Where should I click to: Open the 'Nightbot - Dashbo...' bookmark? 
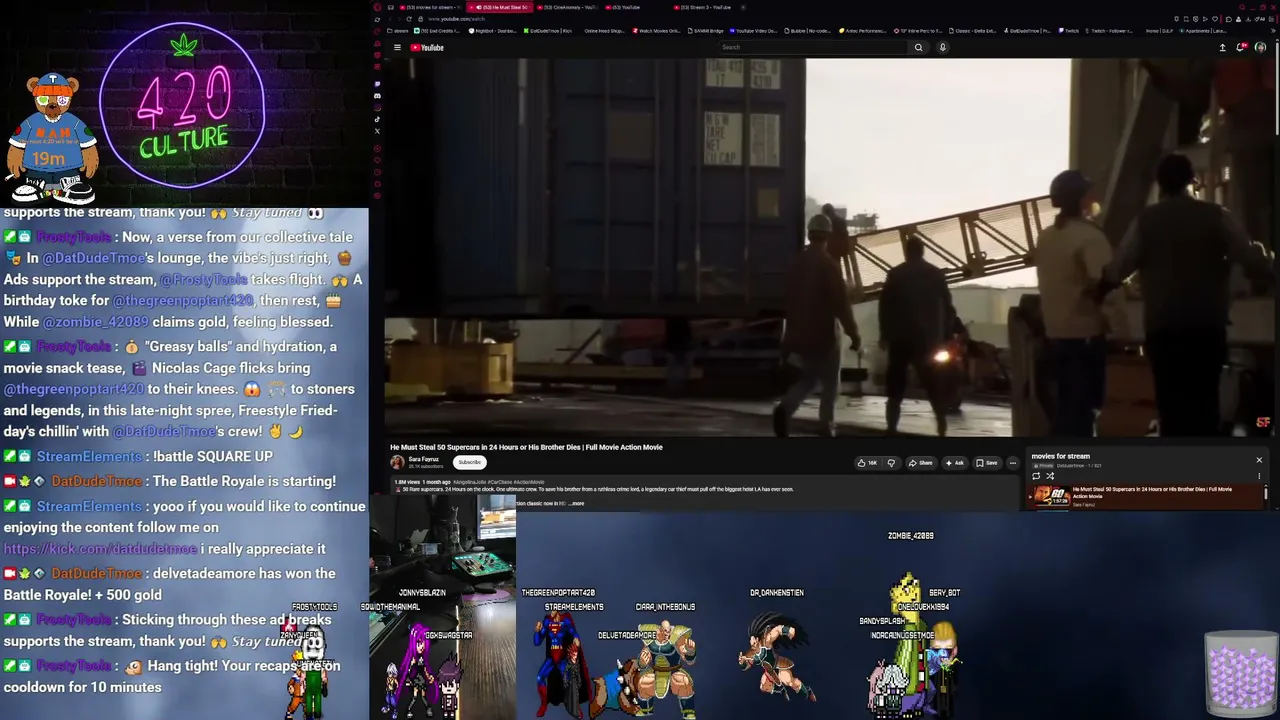pos(493,31)
